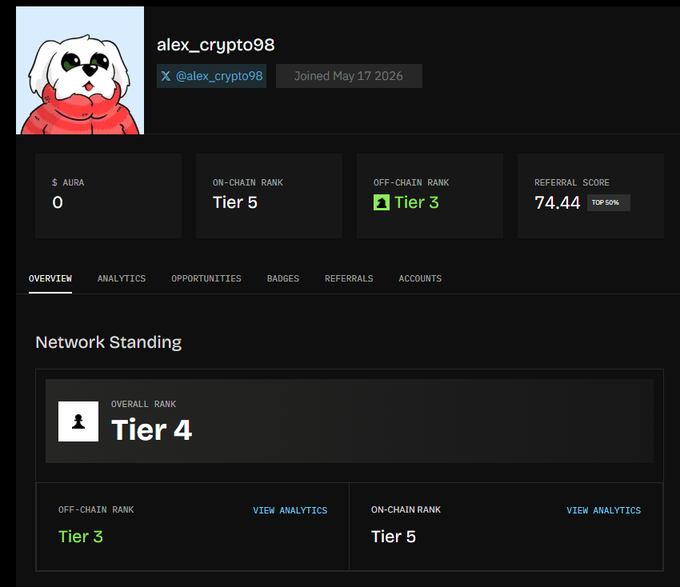Click the Overall Rank Tier 4 text
This screenshot has height=587, width=680.
[151, 430]
